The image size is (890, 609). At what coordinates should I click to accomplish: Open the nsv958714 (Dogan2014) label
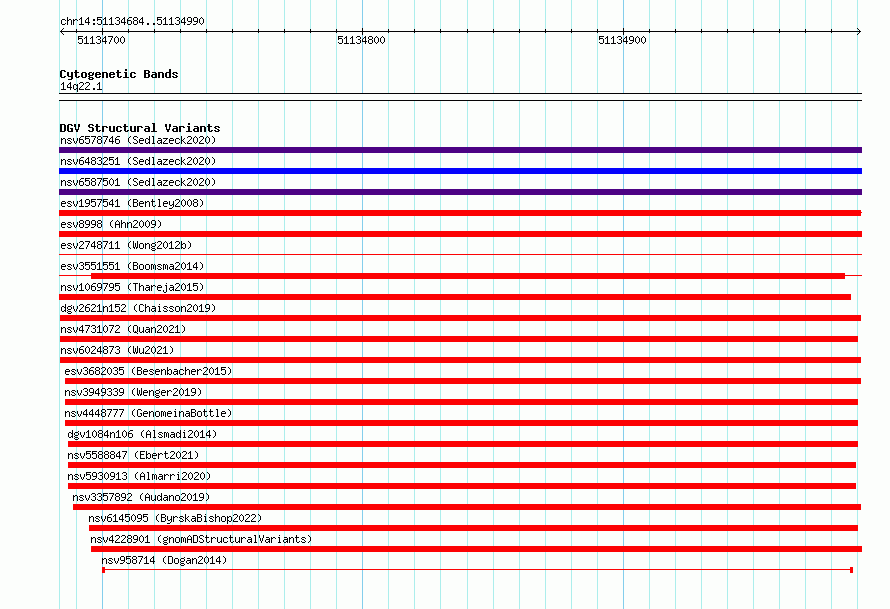click(164, 560)
